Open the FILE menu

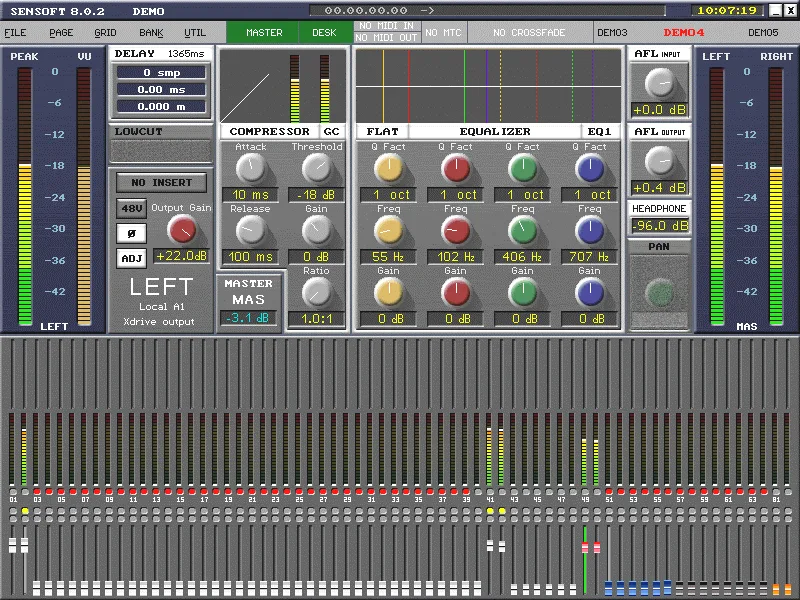(x=15, y=33)
